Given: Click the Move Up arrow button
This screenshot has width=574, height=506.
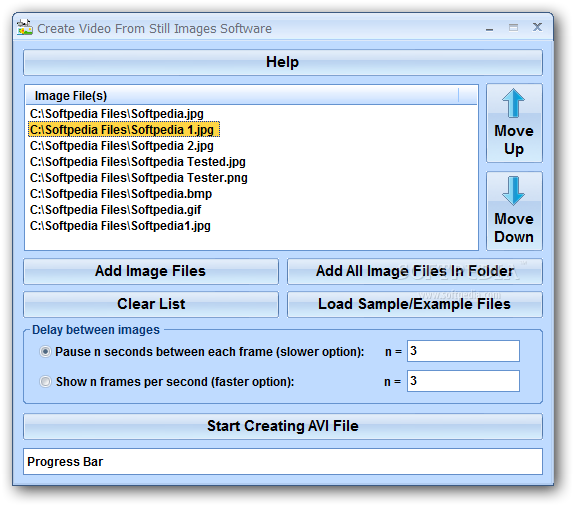Looking at the screenshot, I should tap(514, 123).
